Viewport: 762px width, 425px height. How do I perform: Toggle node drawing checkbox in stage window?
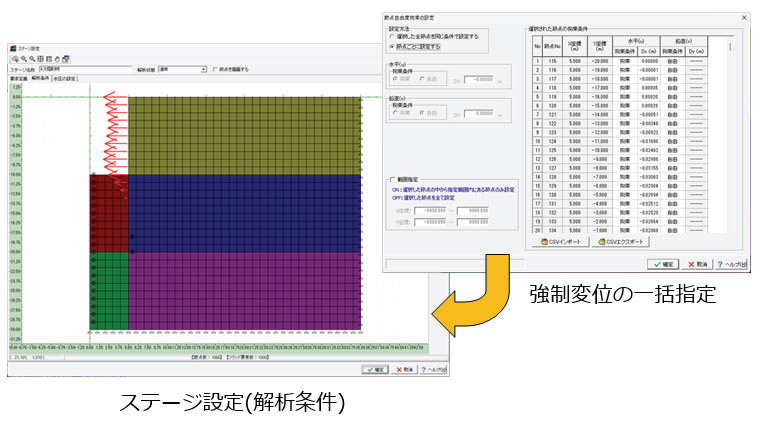pyautogui.click(x=215, y=69)
